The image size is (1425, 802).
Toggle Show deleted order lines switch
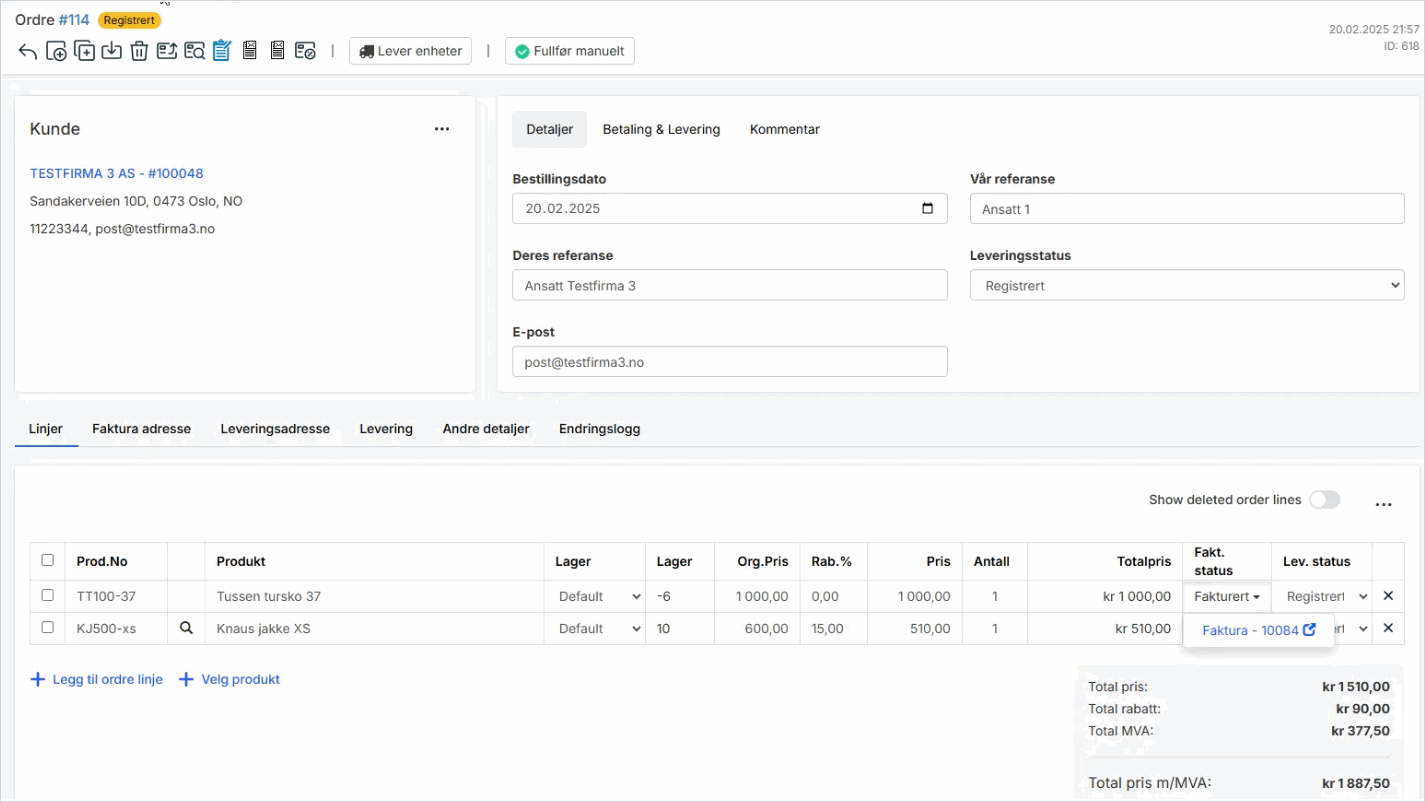click(x=1324, y=500)
